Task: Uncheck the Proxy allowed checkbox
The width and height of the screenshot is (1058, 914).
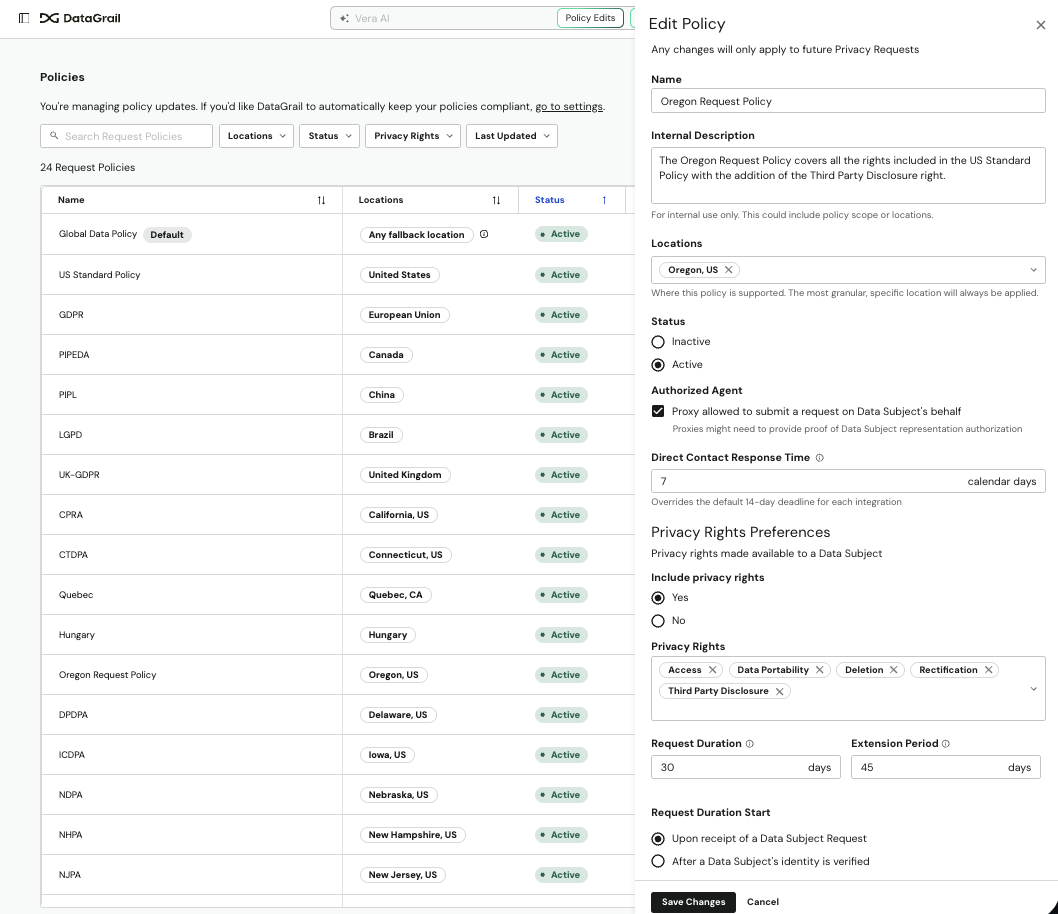Action: (x=658, y=411)
